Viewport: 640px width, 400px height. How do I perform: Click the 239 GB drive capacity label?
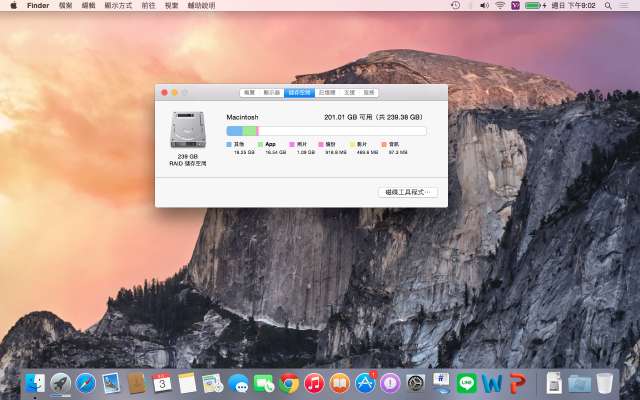point(188,156)
